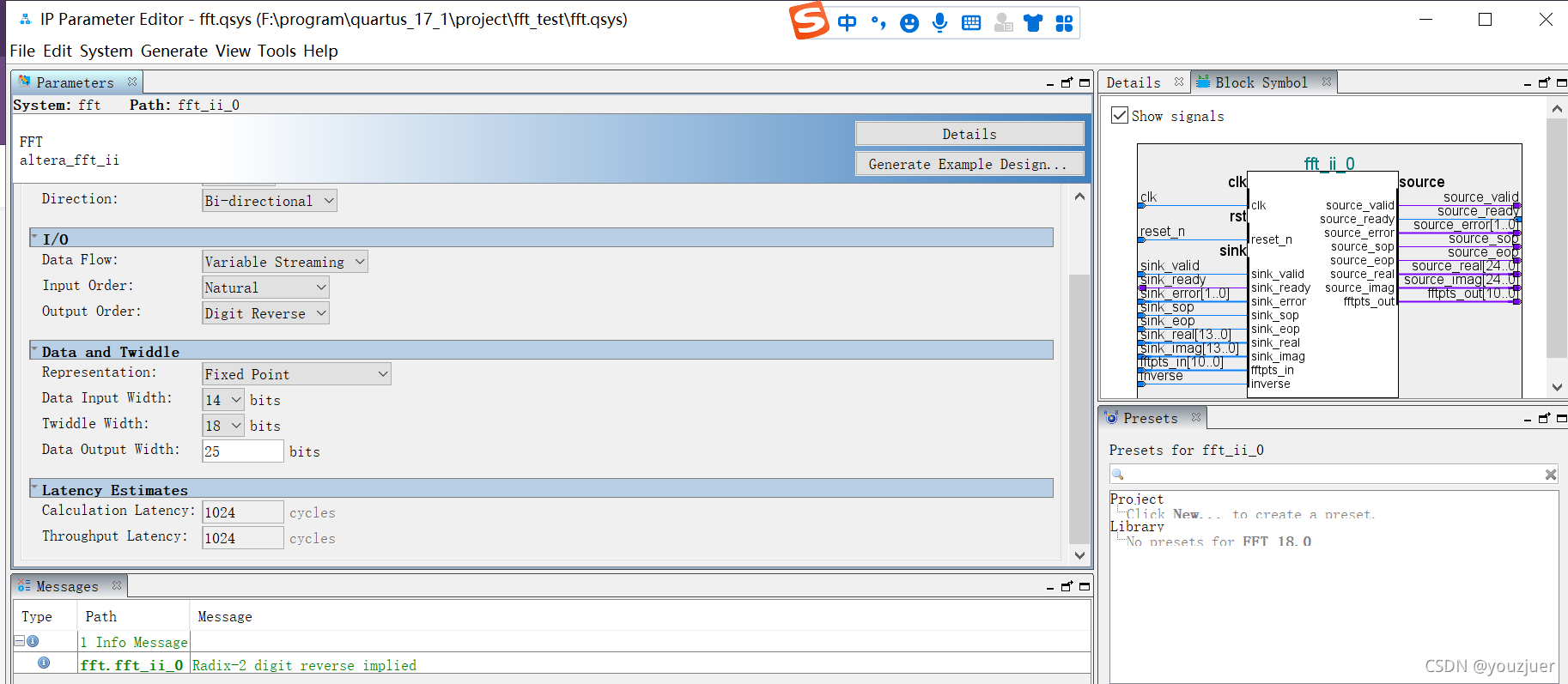The image size is (1568, 684).
Task: Click the Sogou punctuation mode icon
Action: (878, 23)
